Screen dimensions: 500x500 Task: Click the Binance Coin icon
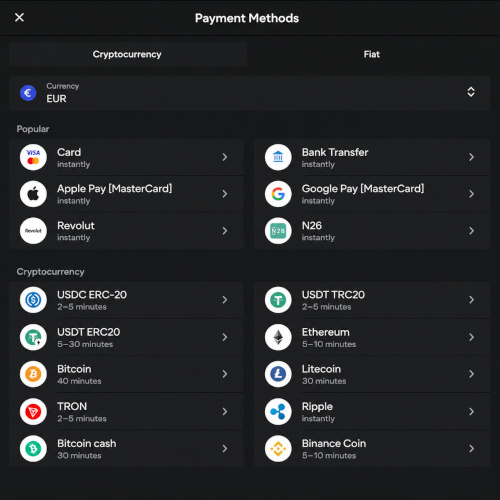pos(278,449)
